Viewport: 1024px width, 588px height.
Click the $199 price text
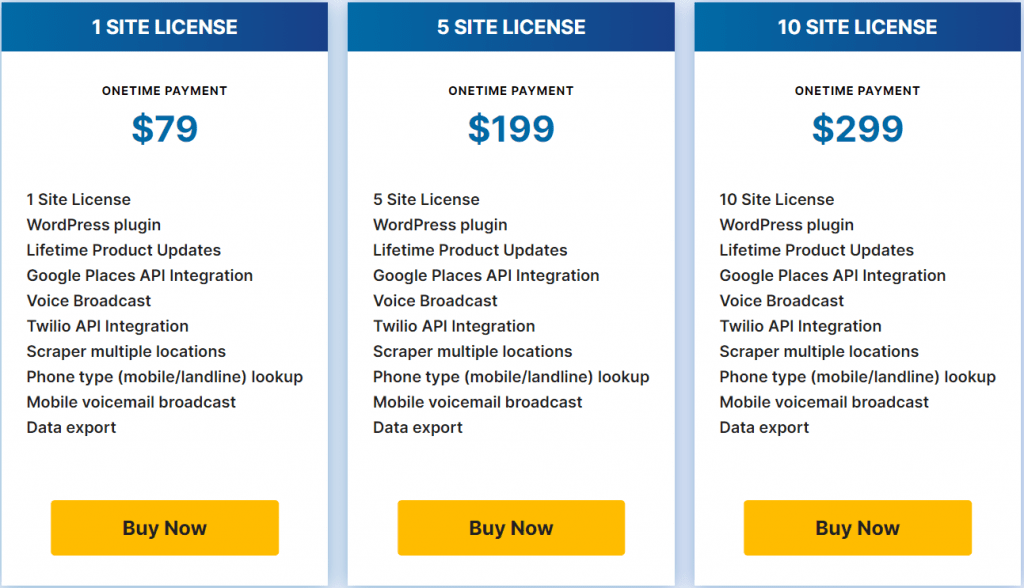[511, 128]
